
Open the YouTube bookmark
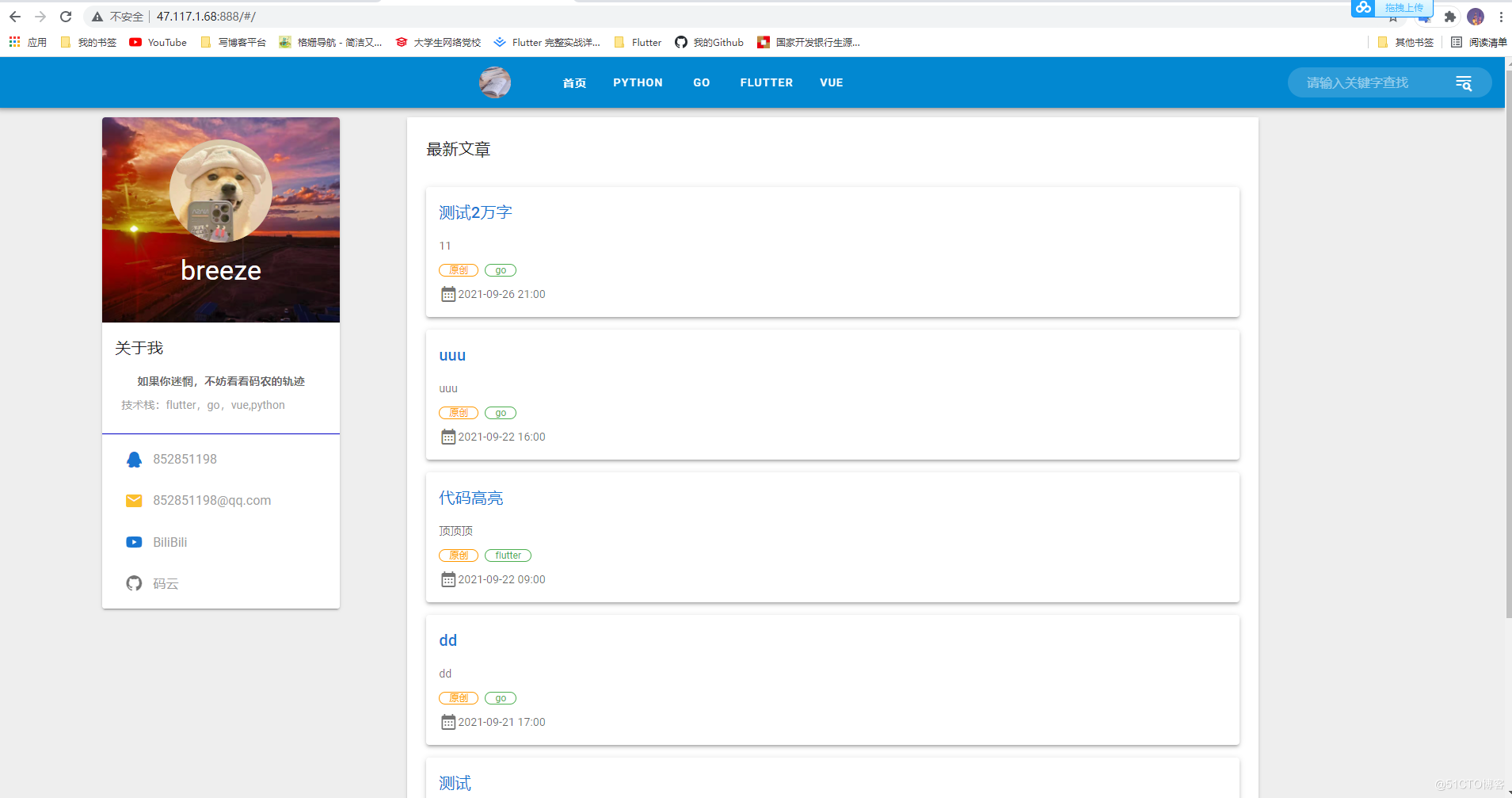[x=158, y=42]
